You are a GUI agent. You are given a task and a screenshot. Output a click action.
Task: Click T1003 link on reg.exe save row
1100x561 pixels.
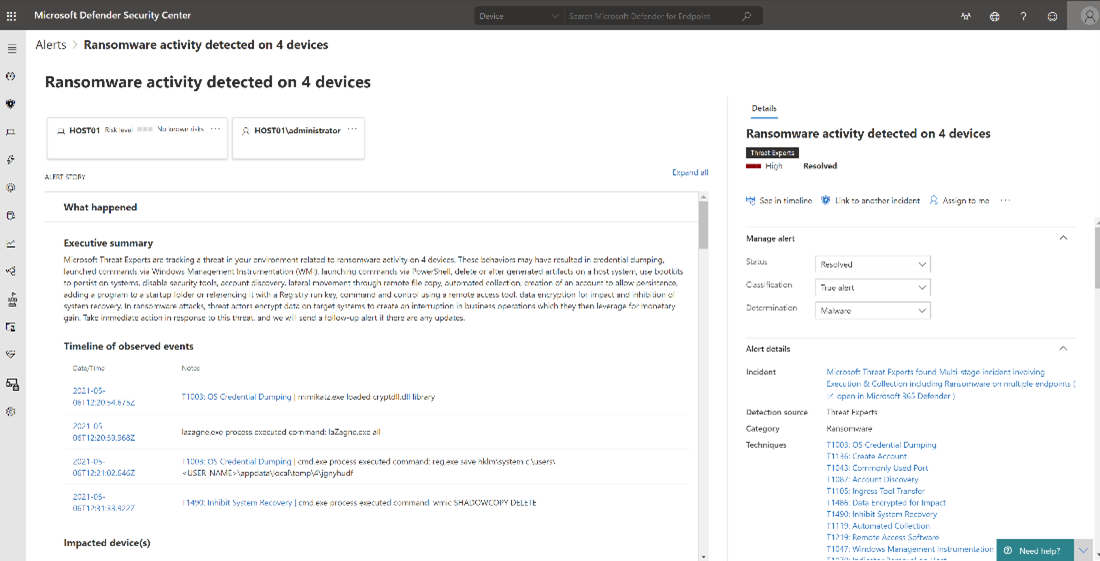coord(236,461)
